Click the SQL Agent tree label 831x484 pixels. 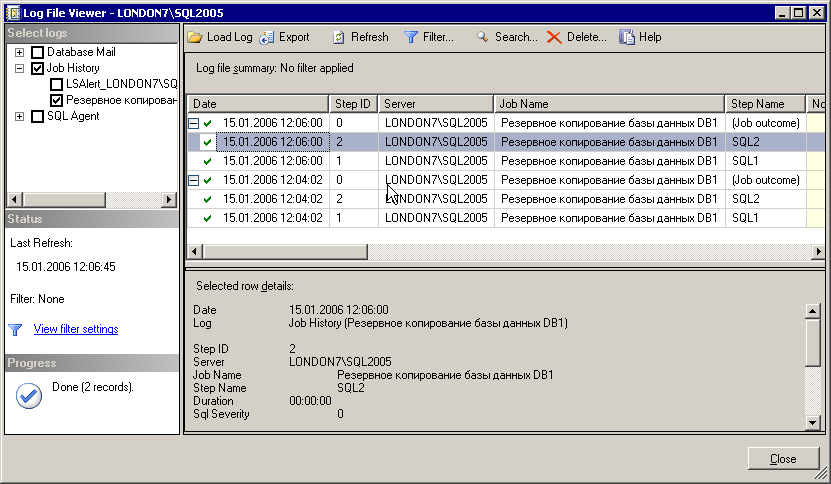pos(73,116)
